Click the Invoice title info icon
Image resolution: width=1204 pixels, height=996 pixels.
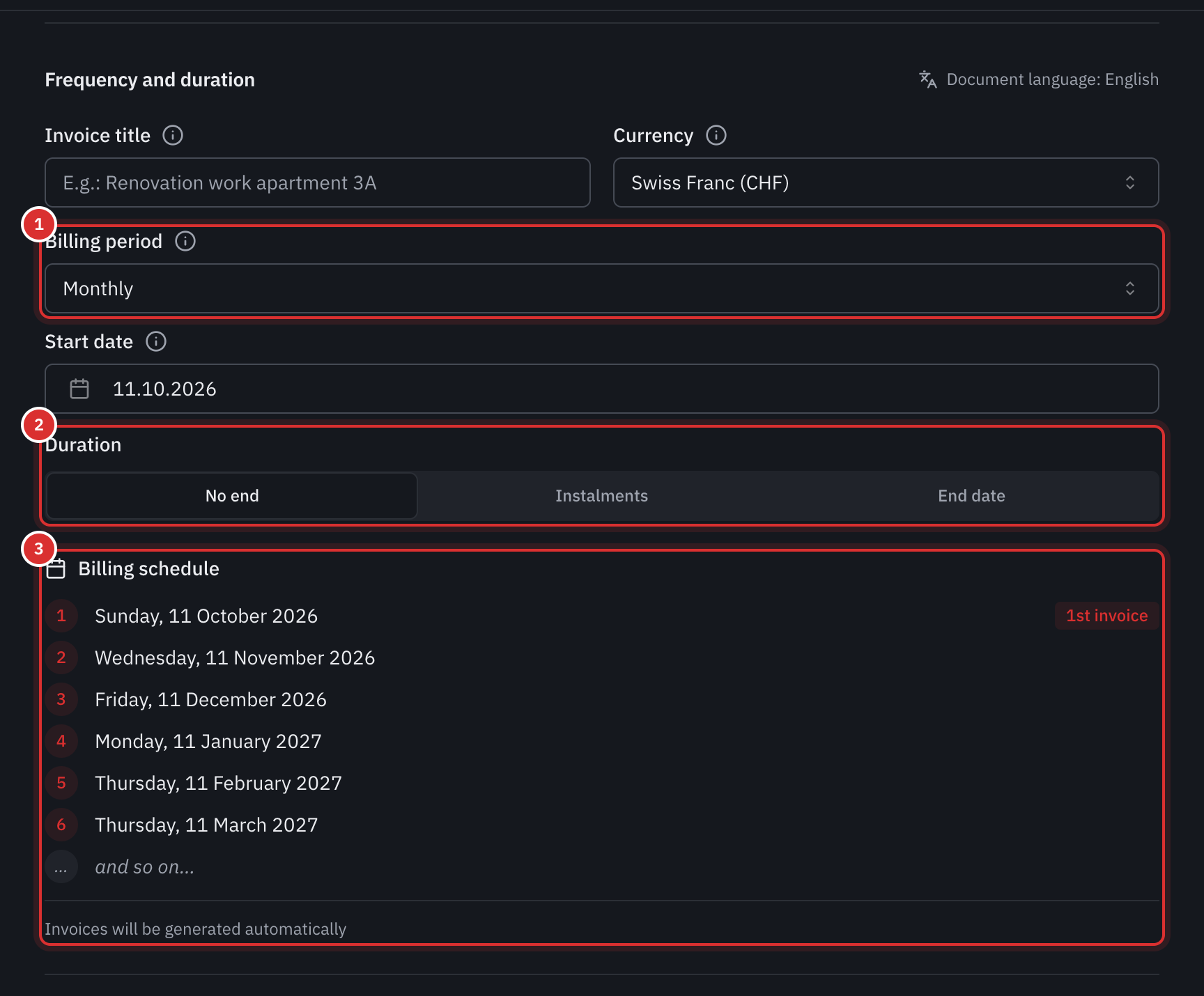[x=173, y=135]
